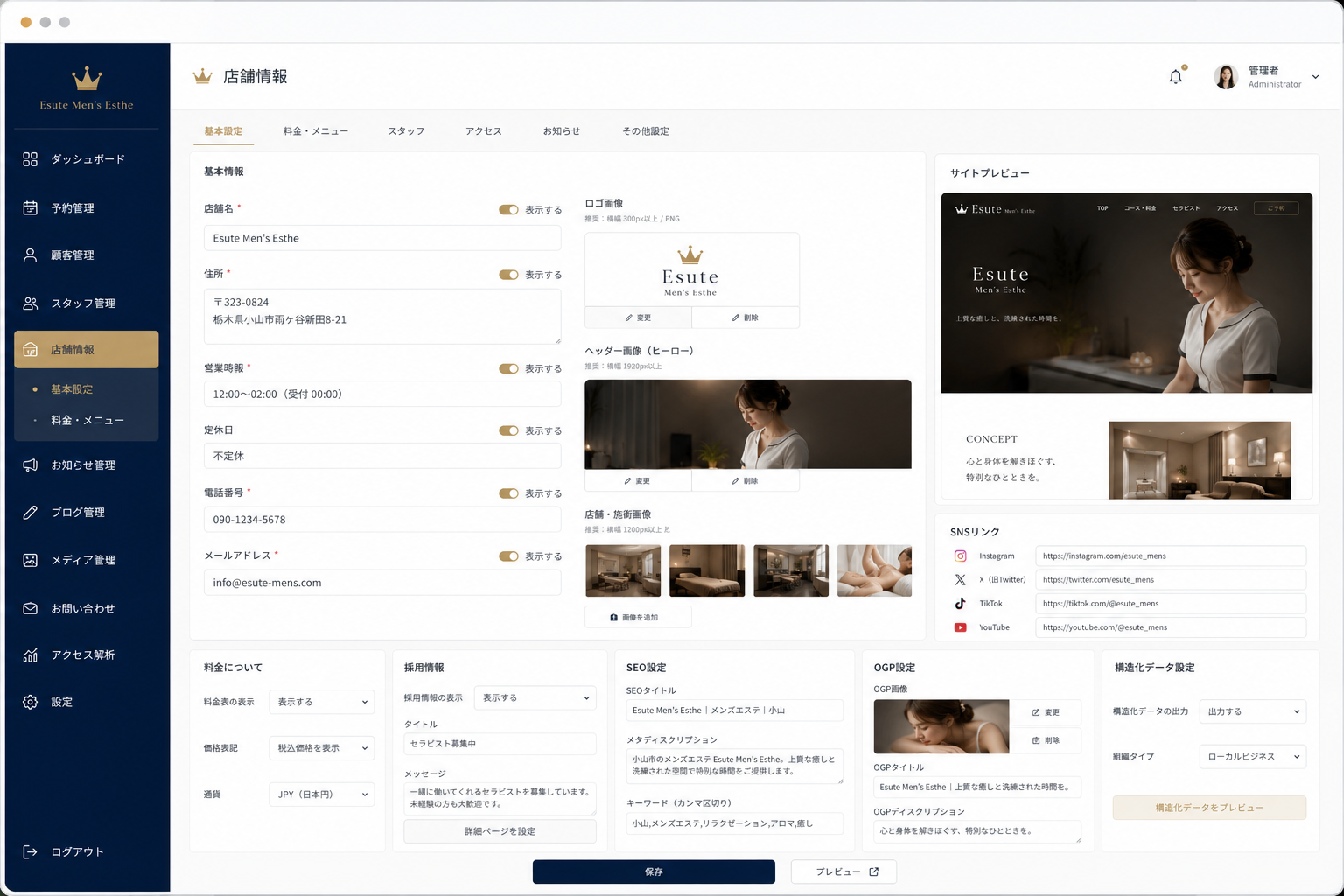Open the 採用情報の表示 dropdown
1344x896 pixels.
coord(535,697)
